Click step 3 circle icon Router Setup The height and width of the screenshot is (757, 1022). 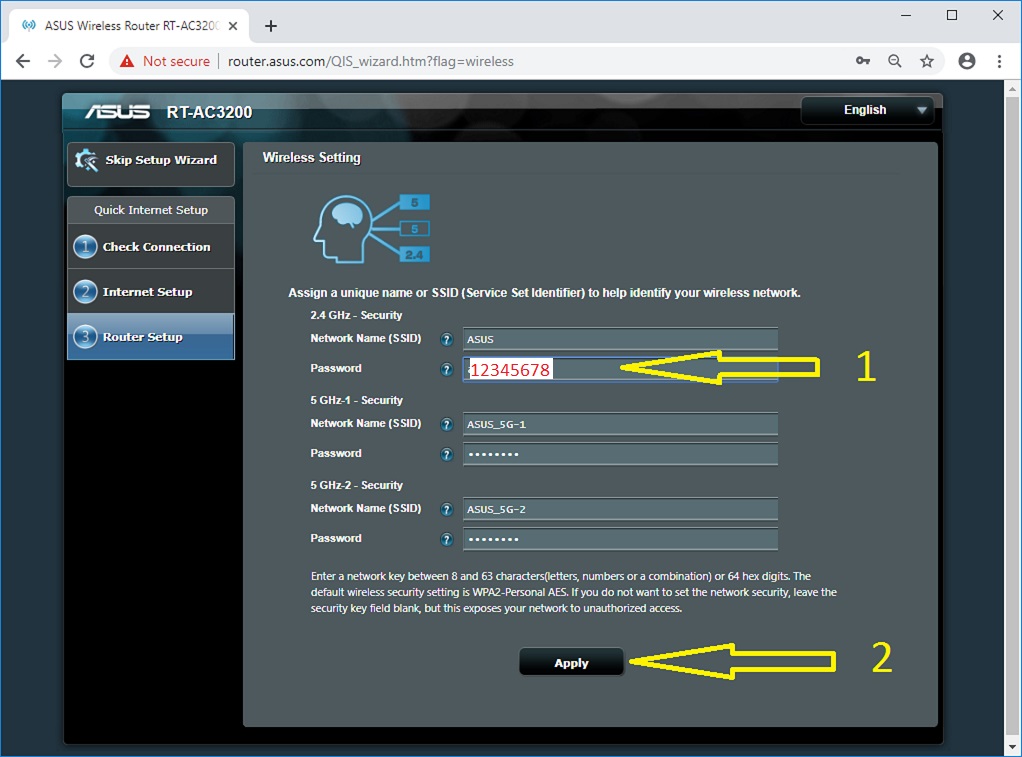[85, 336]
